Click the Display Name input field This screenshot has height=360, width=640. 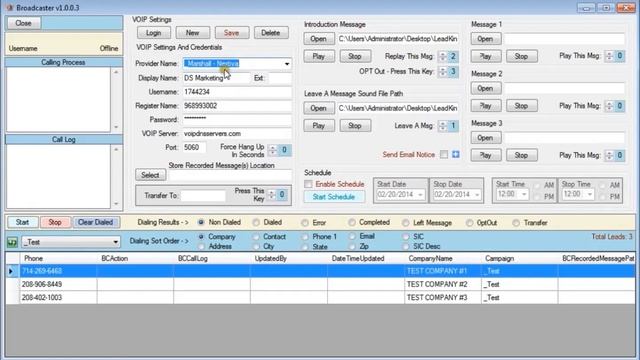217,78
